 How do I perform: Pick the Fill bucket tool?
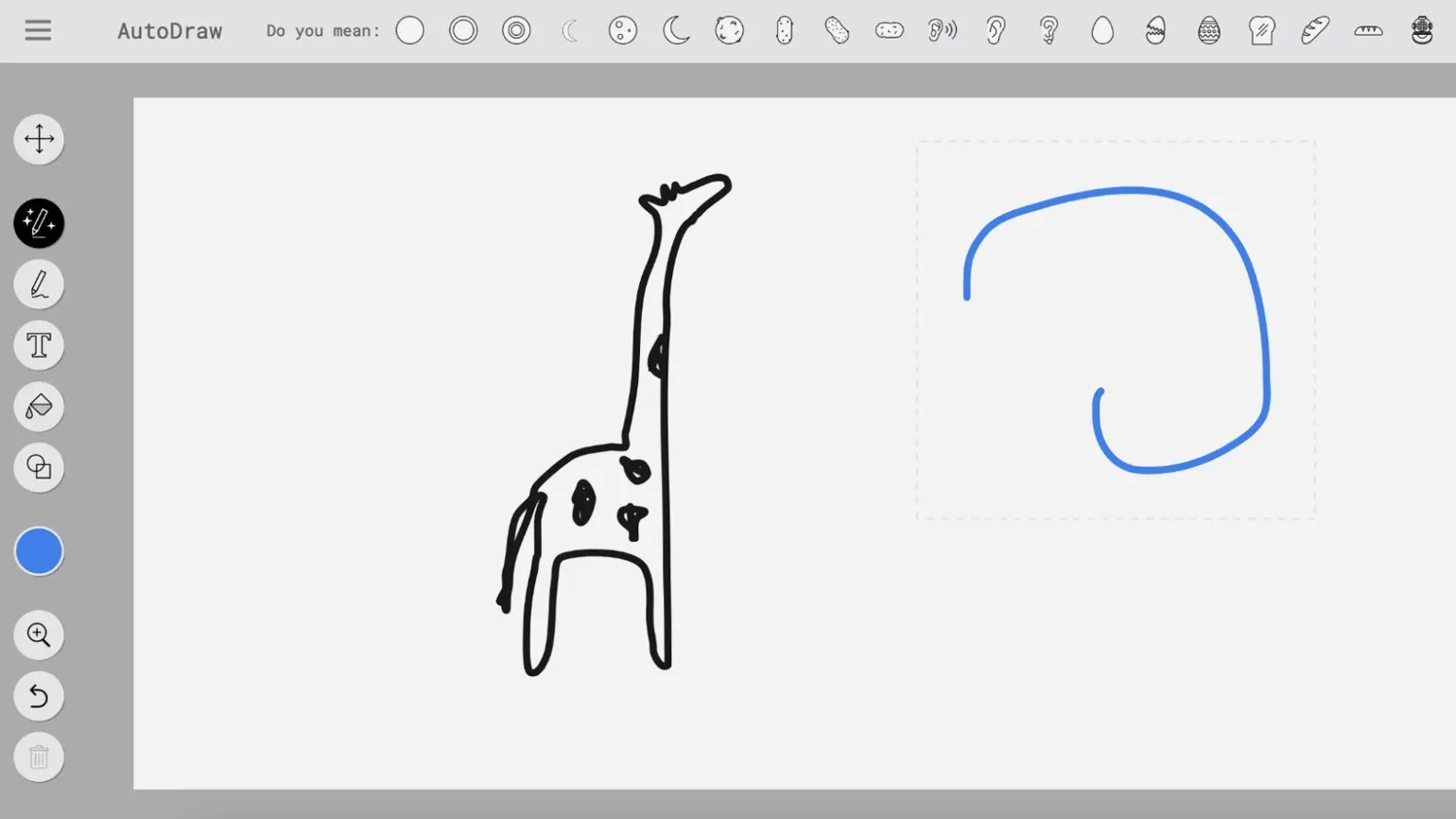click(x=39, y=407)
